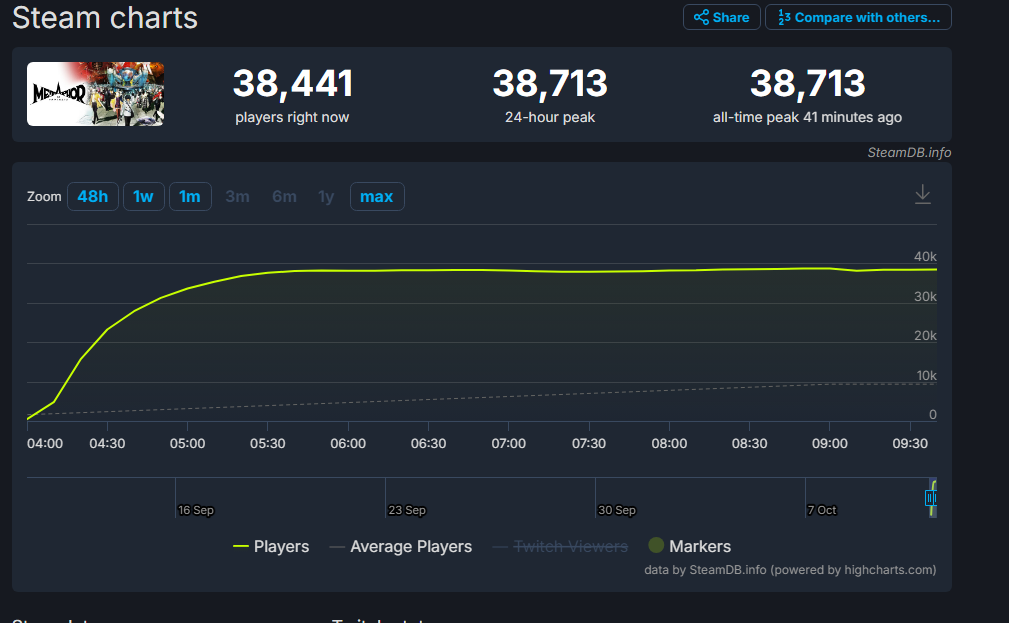Click the 10k y-axis label

[x=927, y=375]
